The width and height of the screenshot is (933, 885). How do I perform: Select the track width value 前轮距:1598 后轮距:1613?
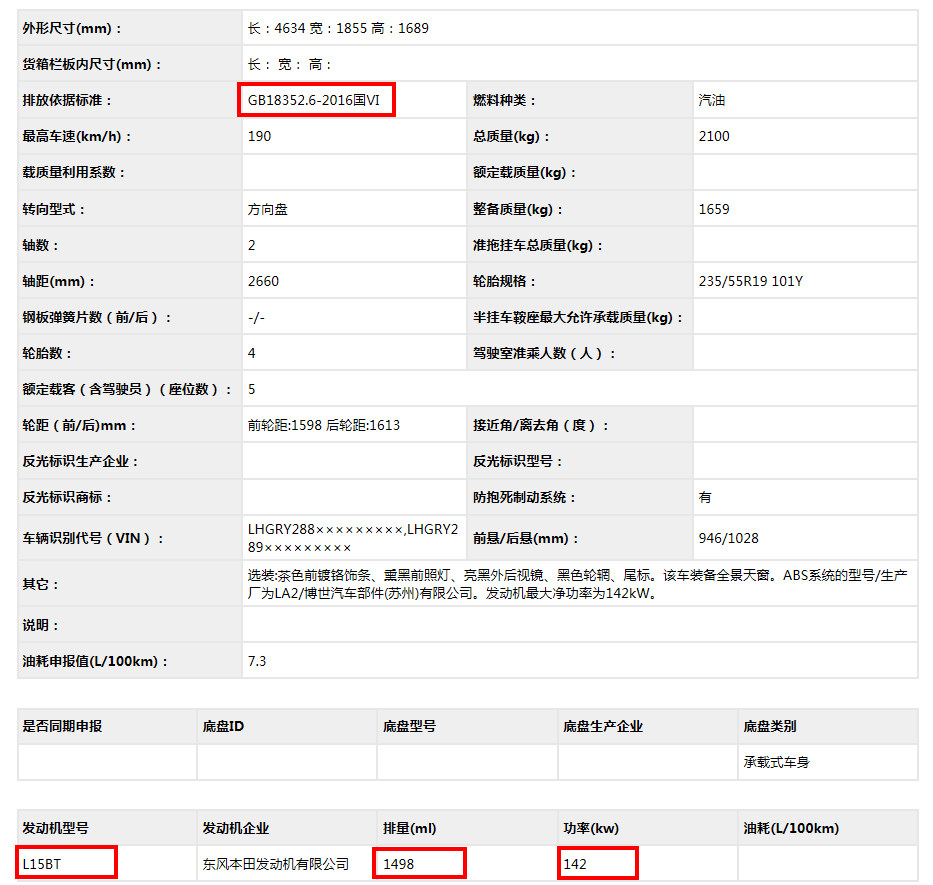[x=324, y=425]
